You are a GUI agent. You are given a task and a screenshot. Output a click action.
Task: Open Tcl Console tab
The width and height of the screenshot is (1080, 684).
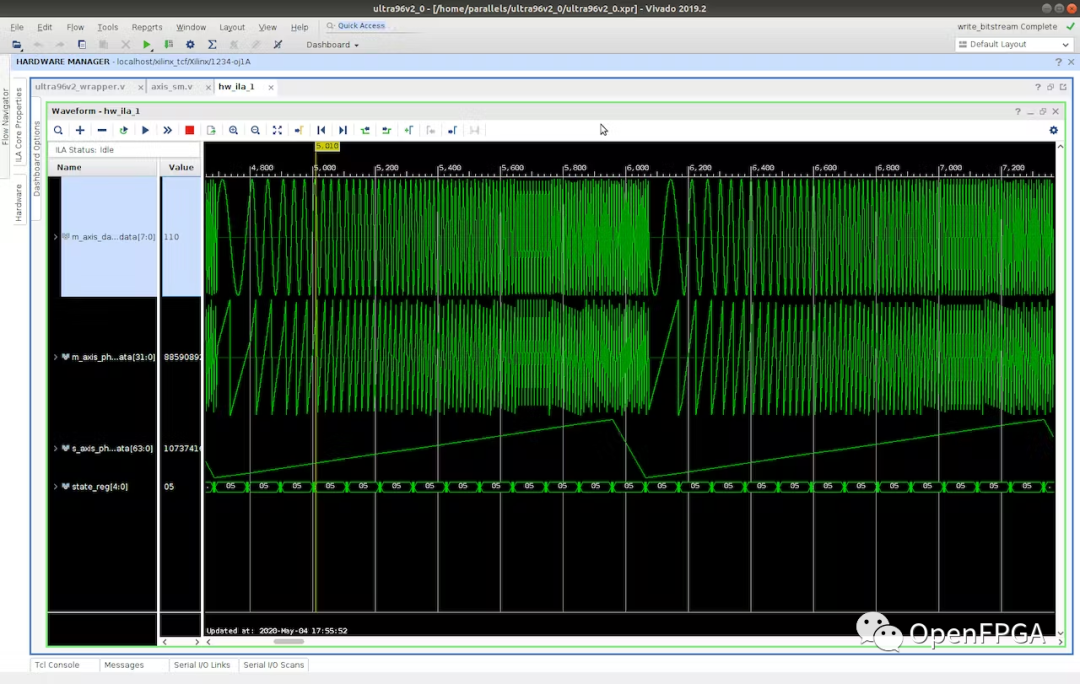click(57, 665)
